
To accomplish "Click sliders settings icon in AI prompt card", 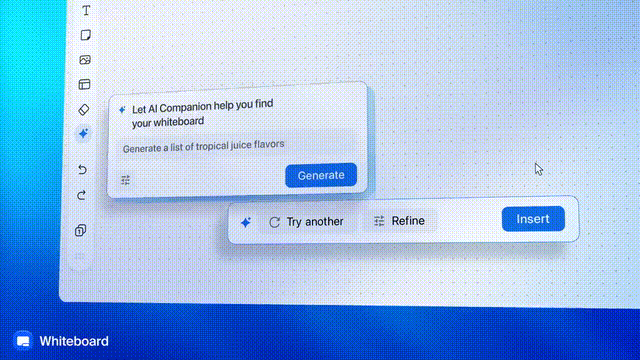I will pyautogui.click(x=125, y=180).
